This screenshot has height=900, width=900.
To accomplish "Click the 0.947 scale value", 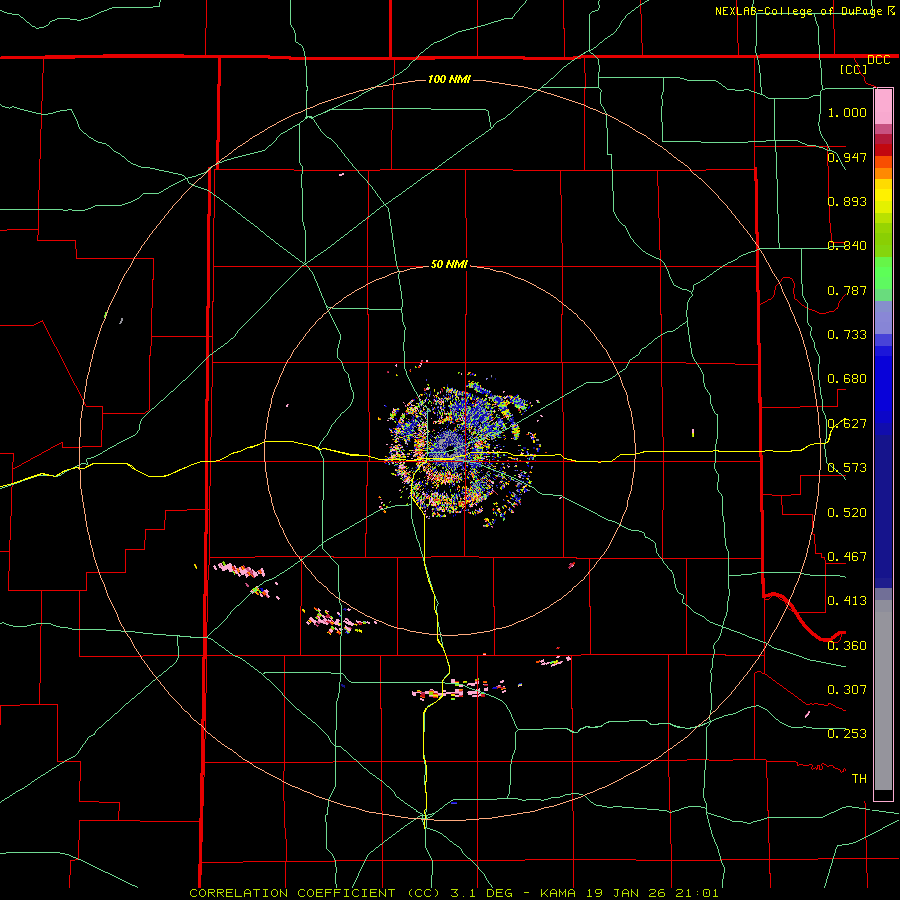I will click(847, 157).
